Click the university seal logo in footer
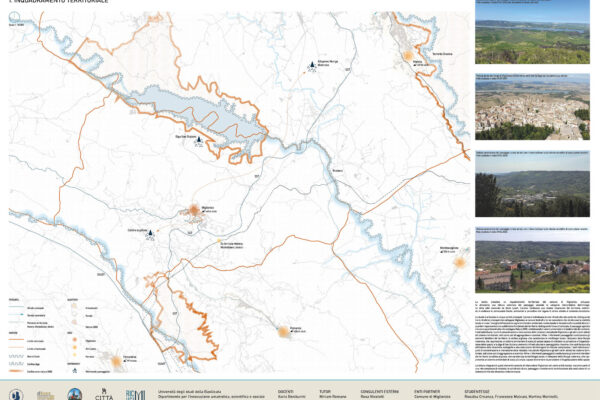The image size is (600, 400). coord(16,395)
